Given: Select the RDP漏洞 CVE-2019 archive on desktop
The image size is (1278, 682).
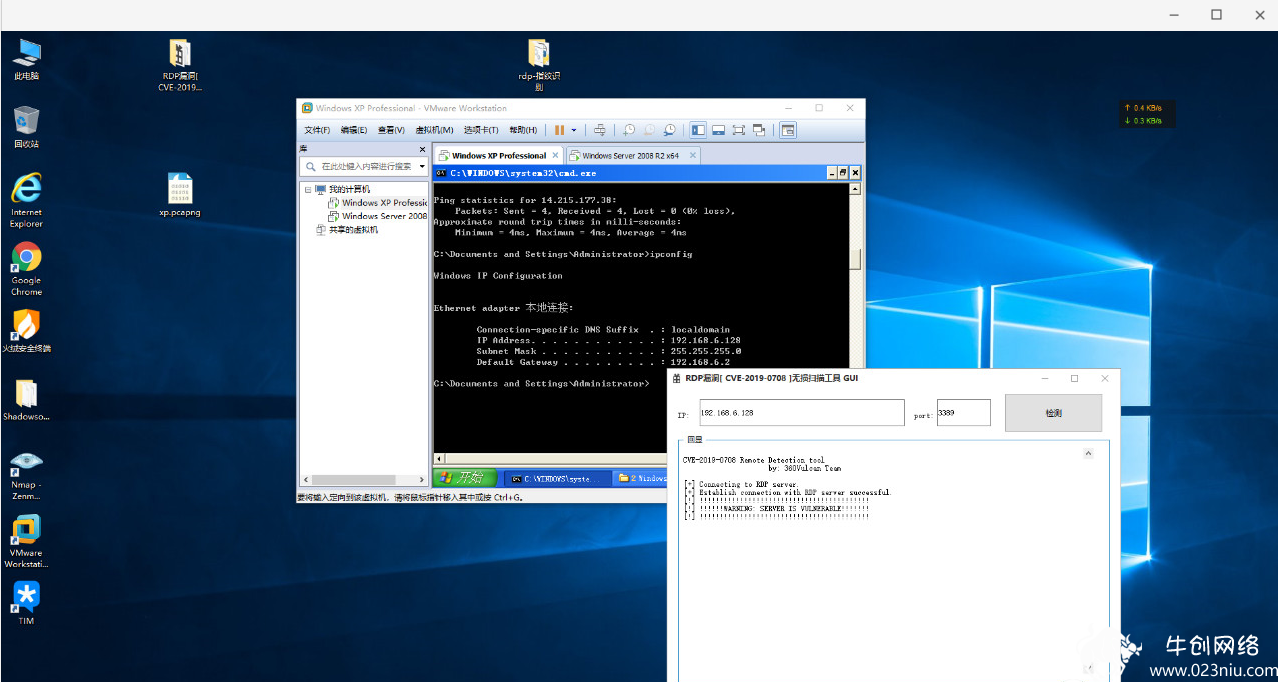Looking at the screenshot, I should coord(180,65).
